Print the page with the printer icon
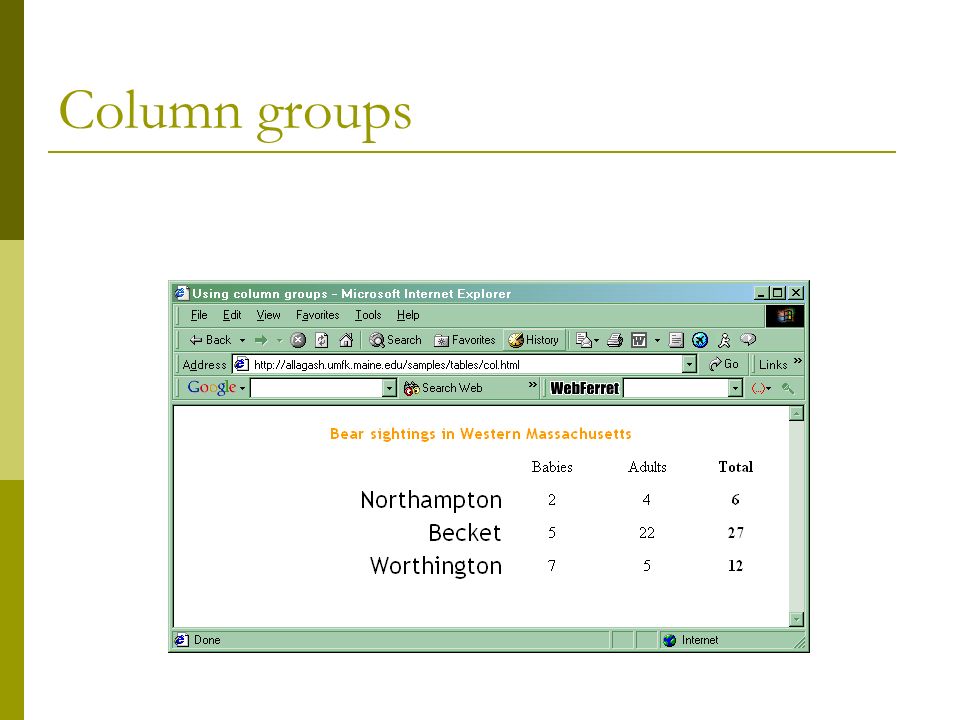This screenshot has width=960, height=720. click(x=615, y=340)
